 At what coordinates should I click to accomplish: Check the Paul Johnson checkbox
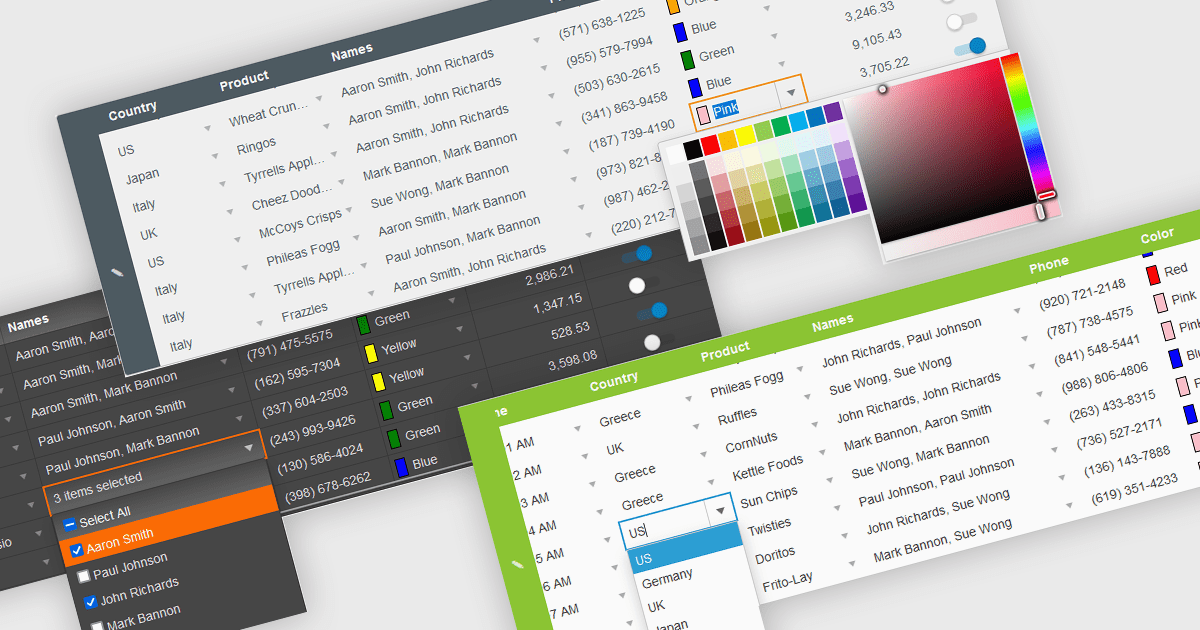pos(84,575)
